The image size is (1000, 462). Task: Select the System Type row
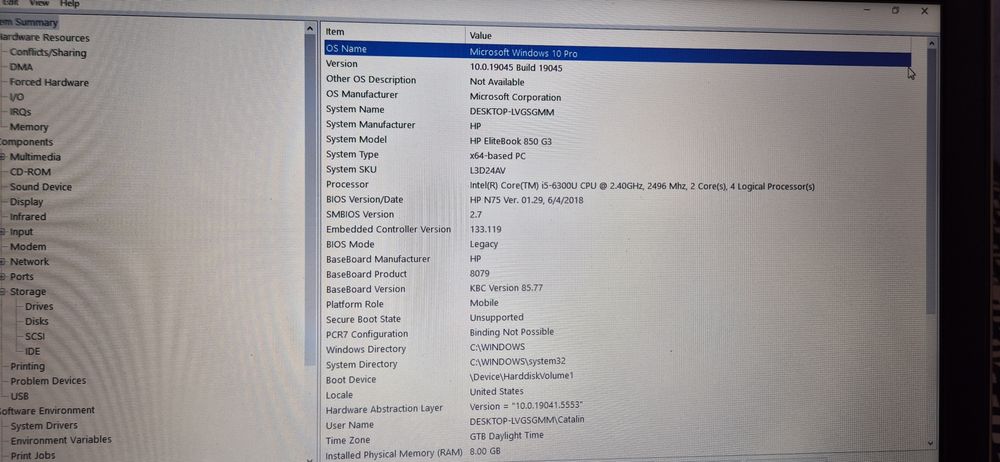(x=617, y=155)
